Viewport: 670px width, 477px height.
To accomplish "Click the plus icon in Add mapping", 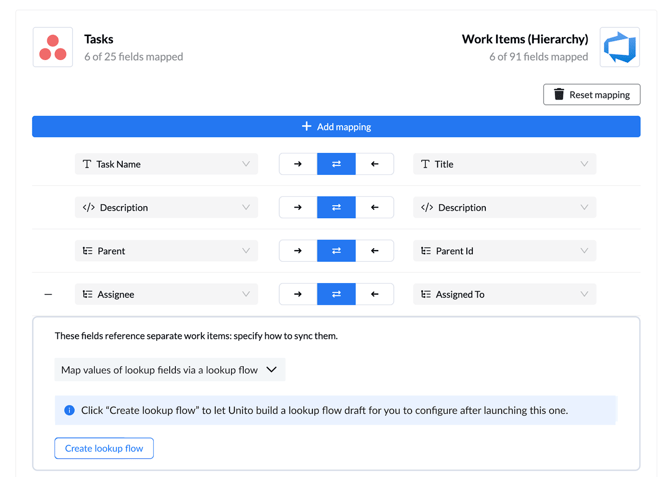I will coord(306,127).
